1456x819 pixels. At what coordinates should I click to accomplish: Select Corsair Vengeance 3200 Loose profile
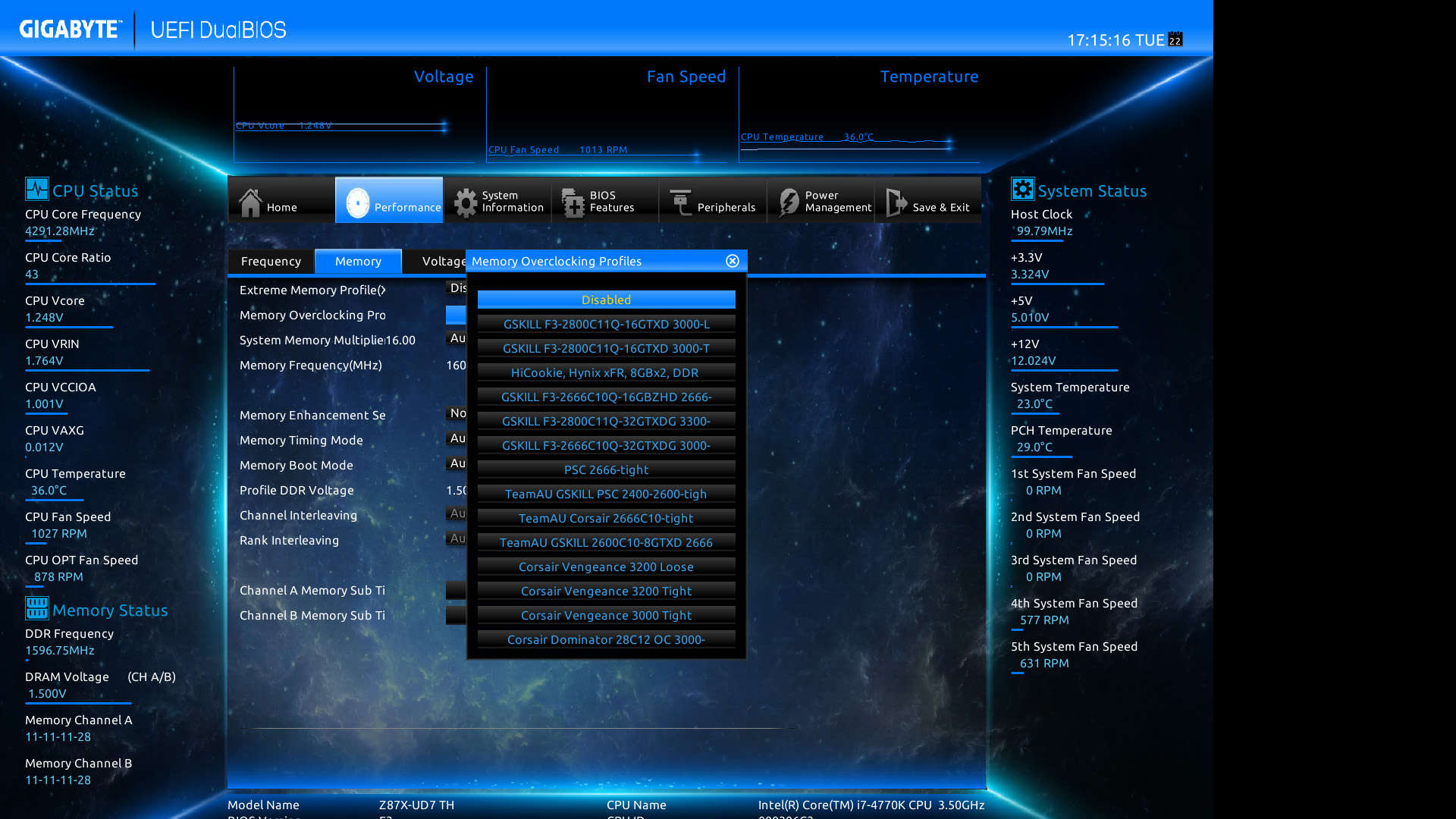(x=606, y=566)
